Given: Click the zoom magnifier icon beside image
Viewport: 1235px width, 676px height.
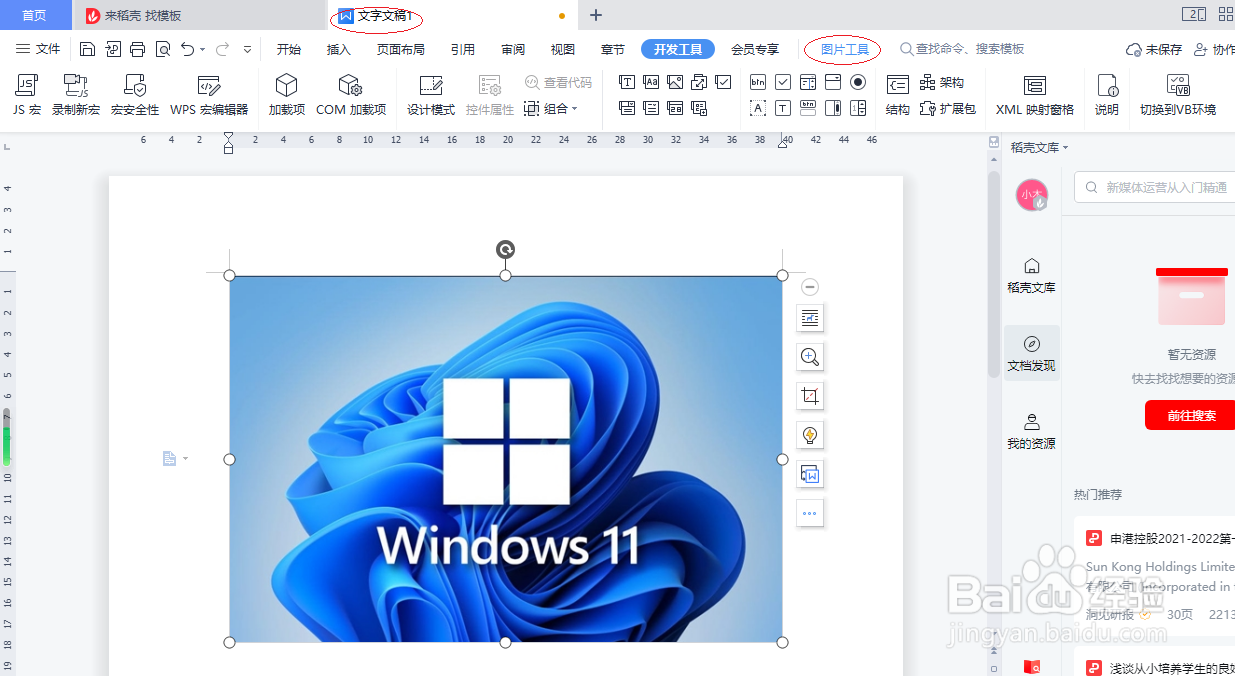Looking at the screenshot, I should (810, 356).
